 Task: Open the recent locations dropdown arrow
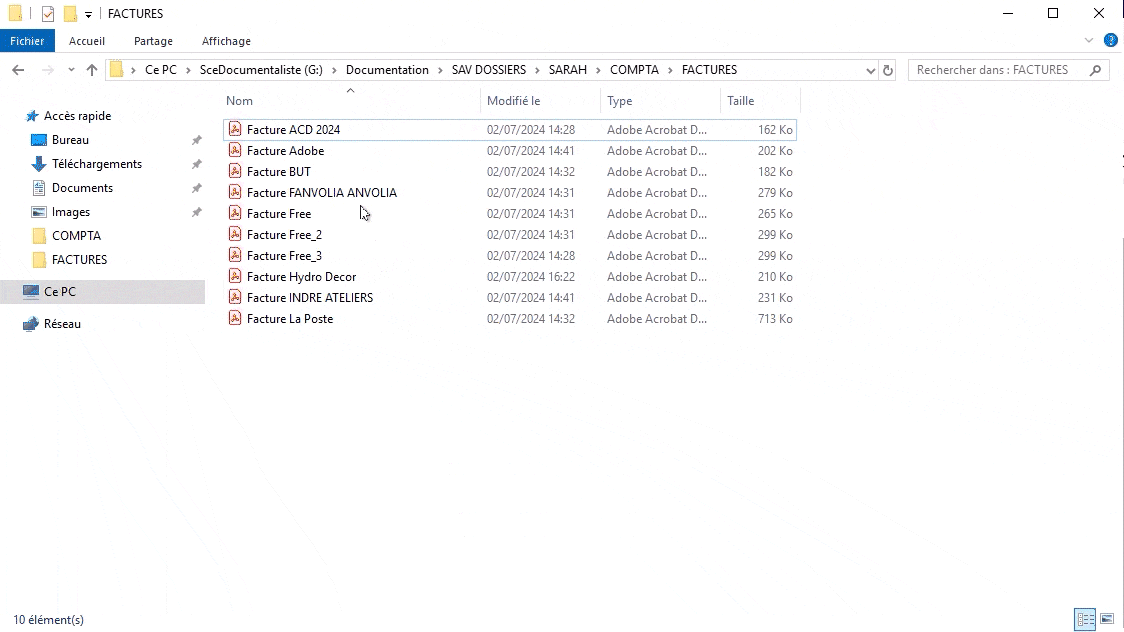[71, 70]
